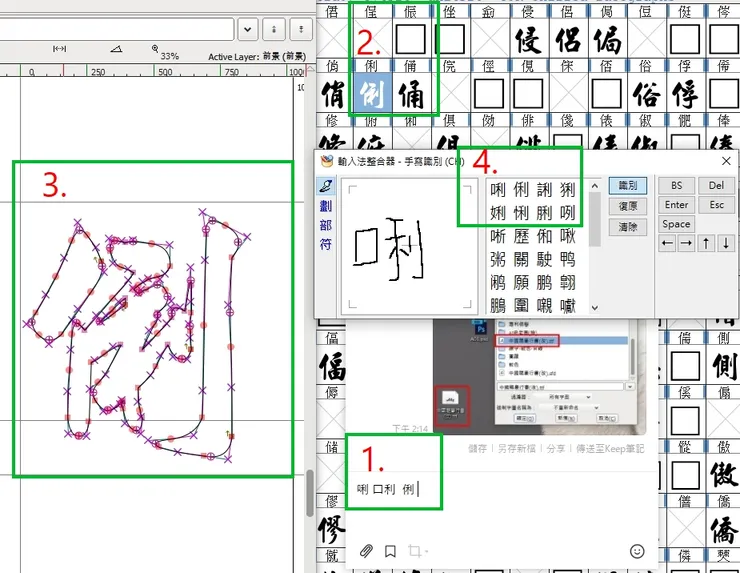Click the Esc key in handwriting panel

[x=716, y=205]
